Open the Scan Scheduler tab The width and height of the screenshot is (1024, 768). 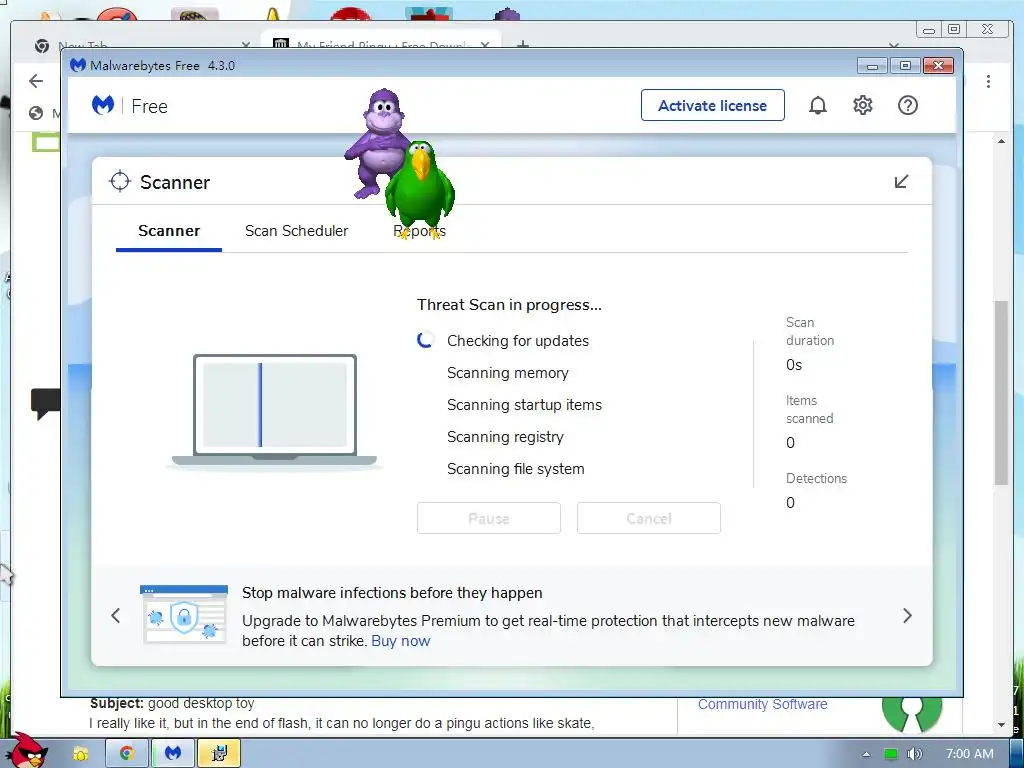point(296,231)
